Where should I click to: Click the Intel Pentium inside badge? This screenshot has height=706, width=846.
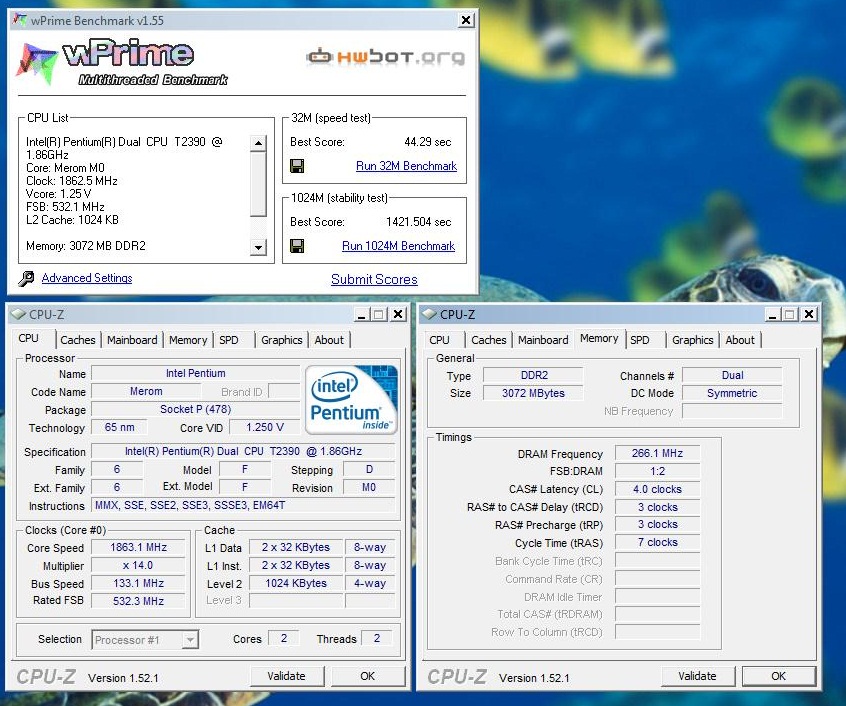coord(351,400)
